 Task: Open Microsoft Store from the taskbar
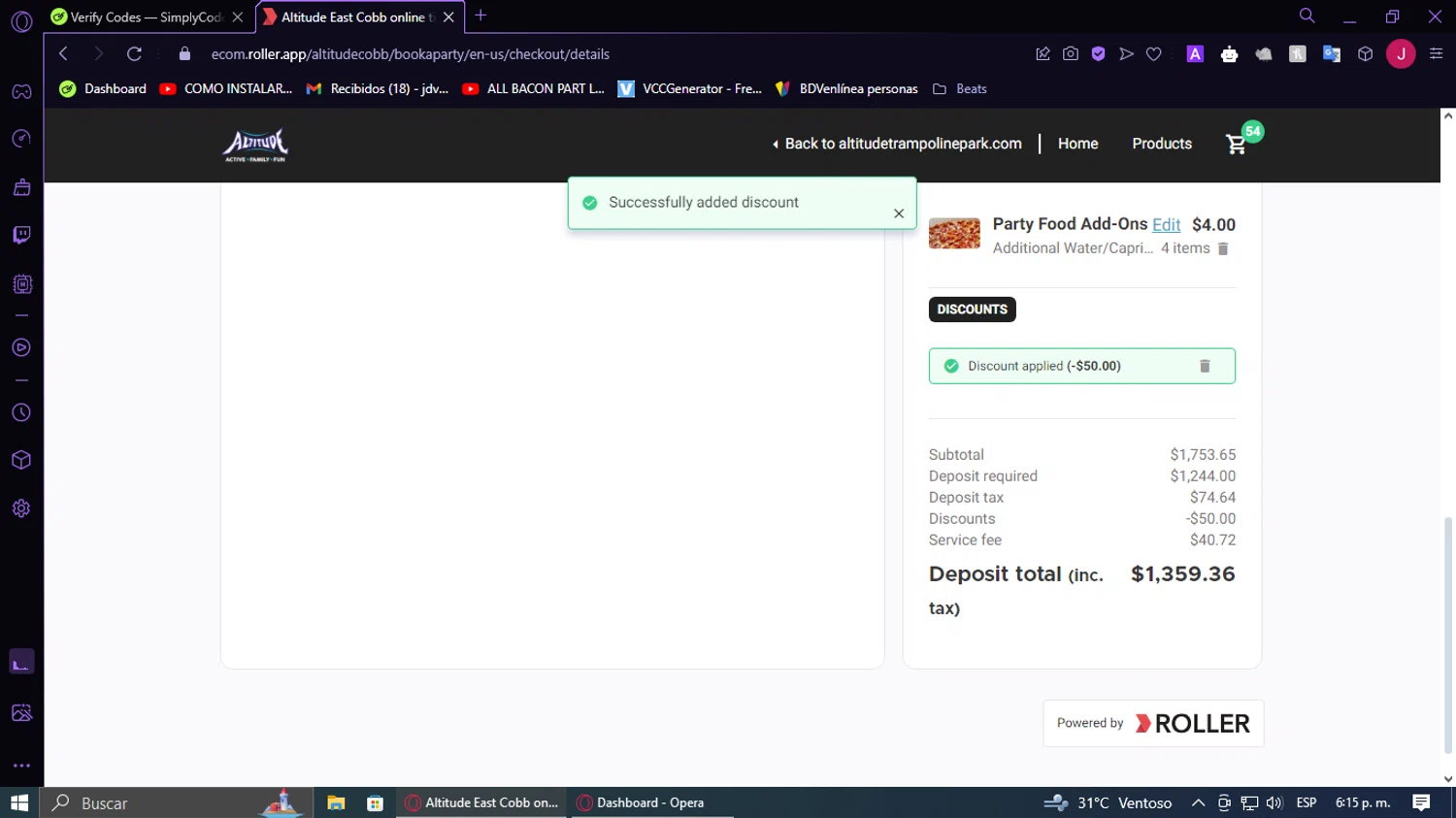(x=375, y=802)
